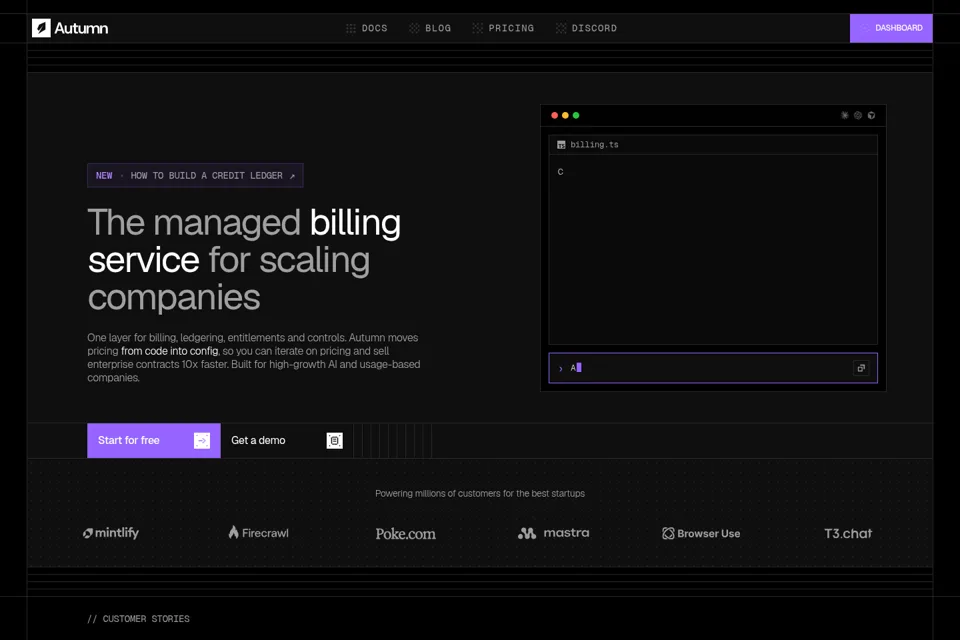Select the billing.ts file tab
960x640 pixels.
click(588, 145)
